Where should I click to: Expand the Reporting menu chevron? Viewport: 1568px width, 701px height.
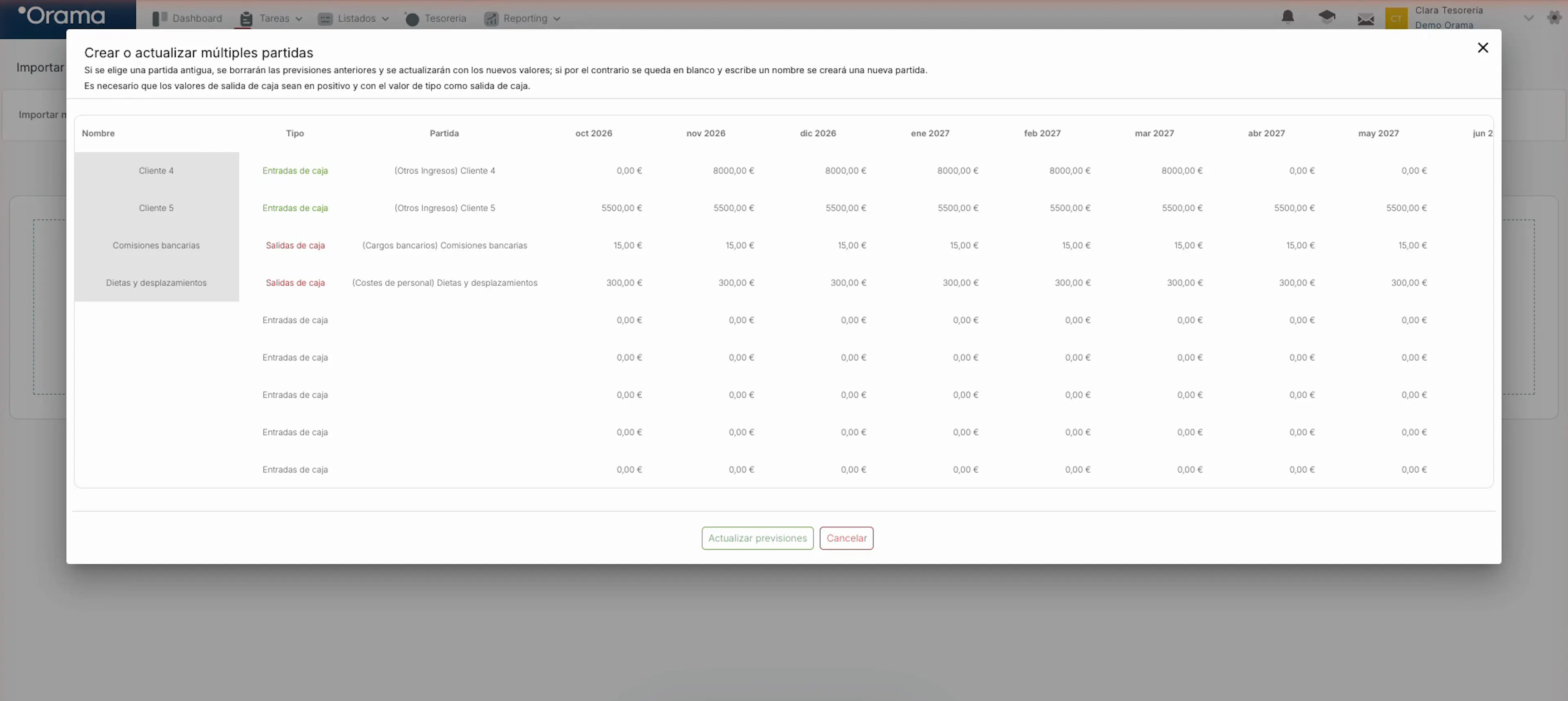pyautogui.click(x=556, y=19)
